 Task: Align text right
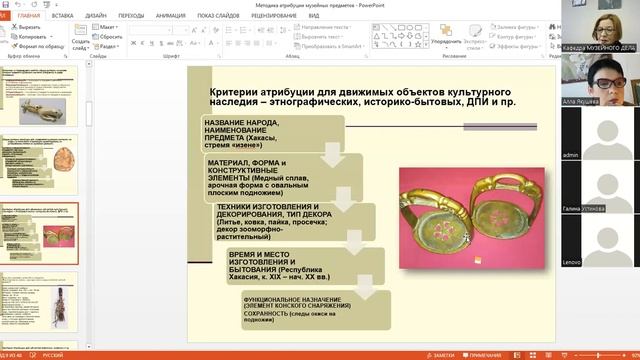click(x=247, y=43)
